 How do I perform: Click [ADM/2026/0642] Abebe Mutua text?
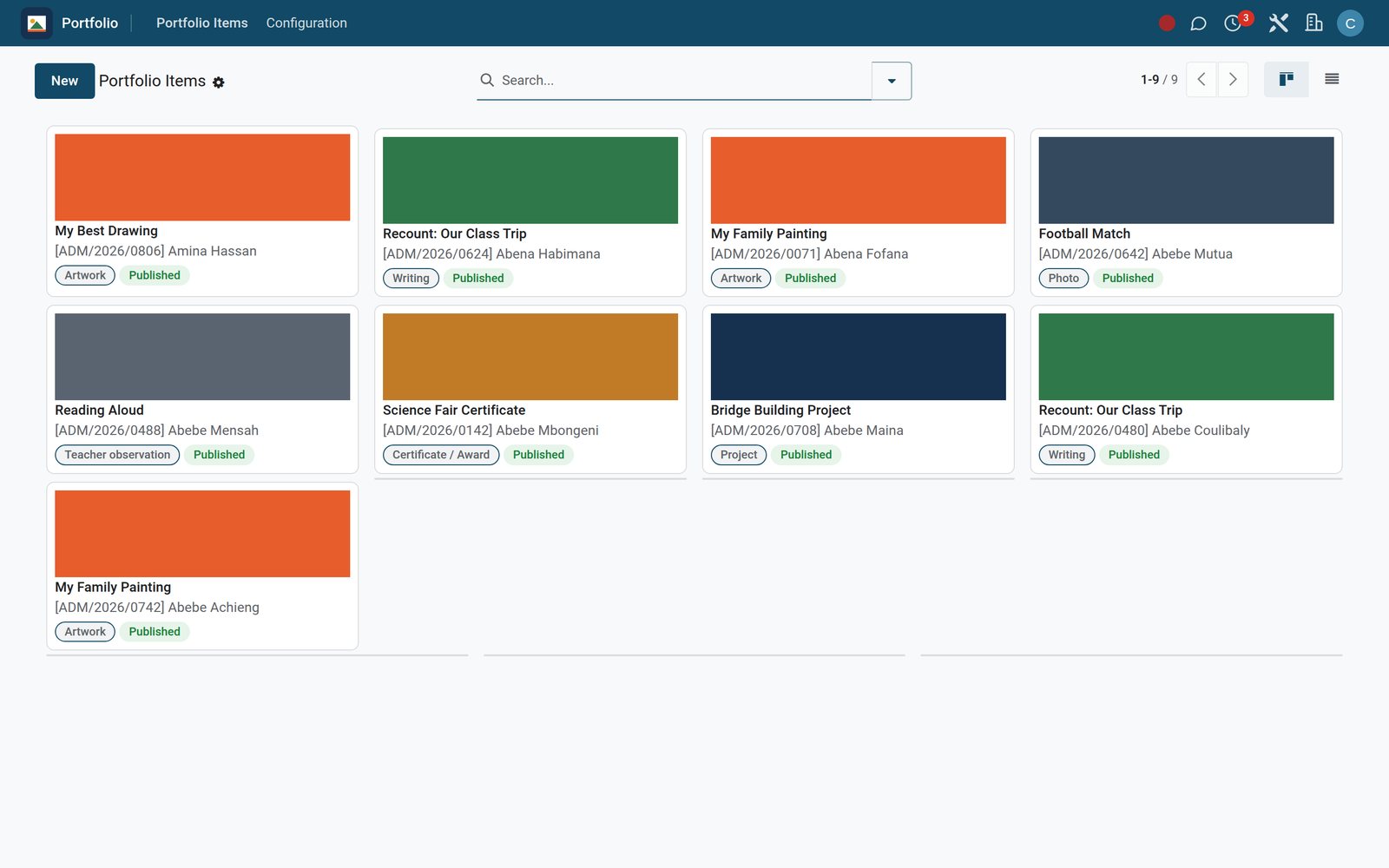tap(1136, 254)
